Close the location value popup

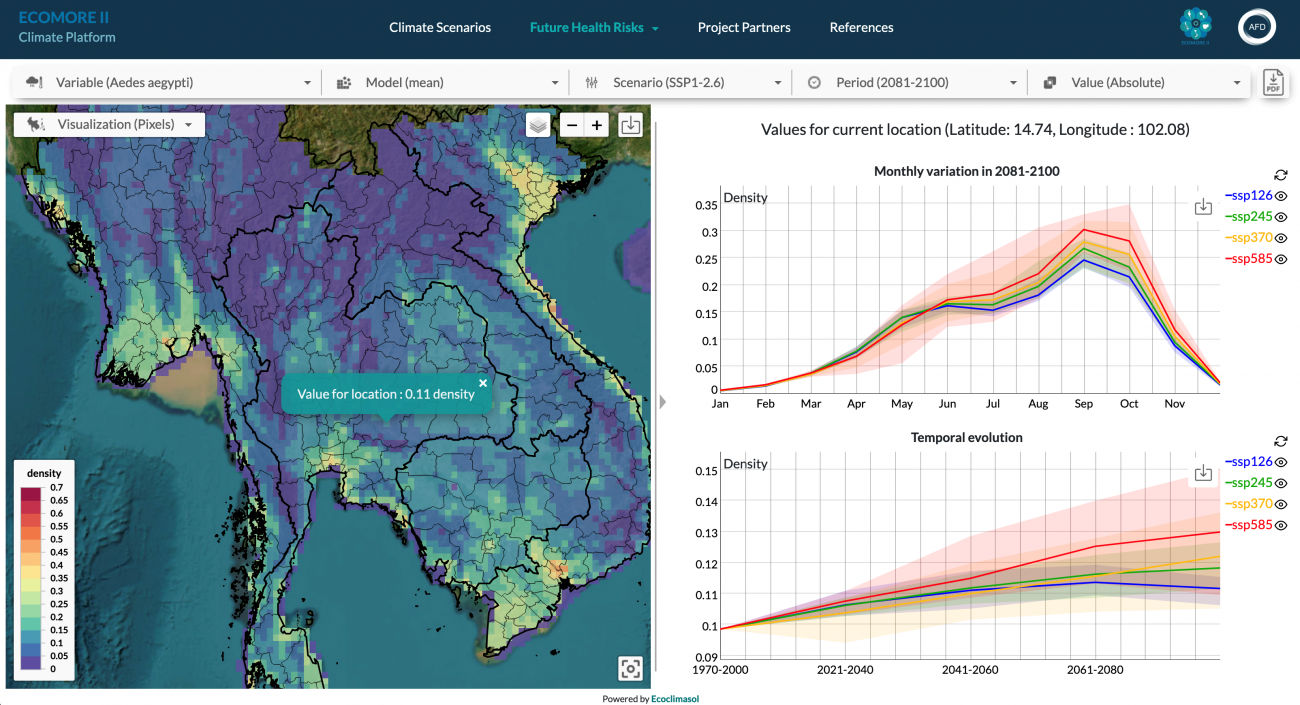click(483, 382)
